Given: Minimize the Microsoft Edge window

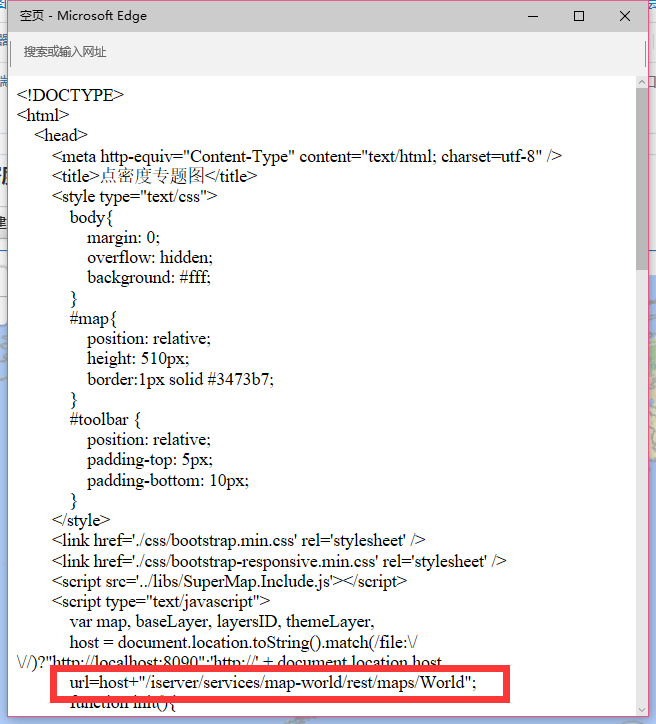Looking at the screenshot, I should pyautogui.click(x=533, y=16).
